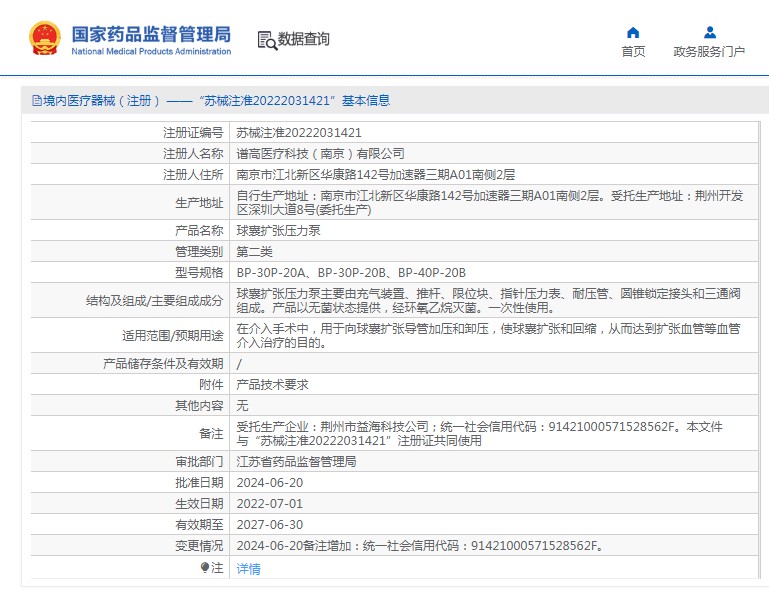
Task: Click the 其他内容 value 无
Action: 242,406
